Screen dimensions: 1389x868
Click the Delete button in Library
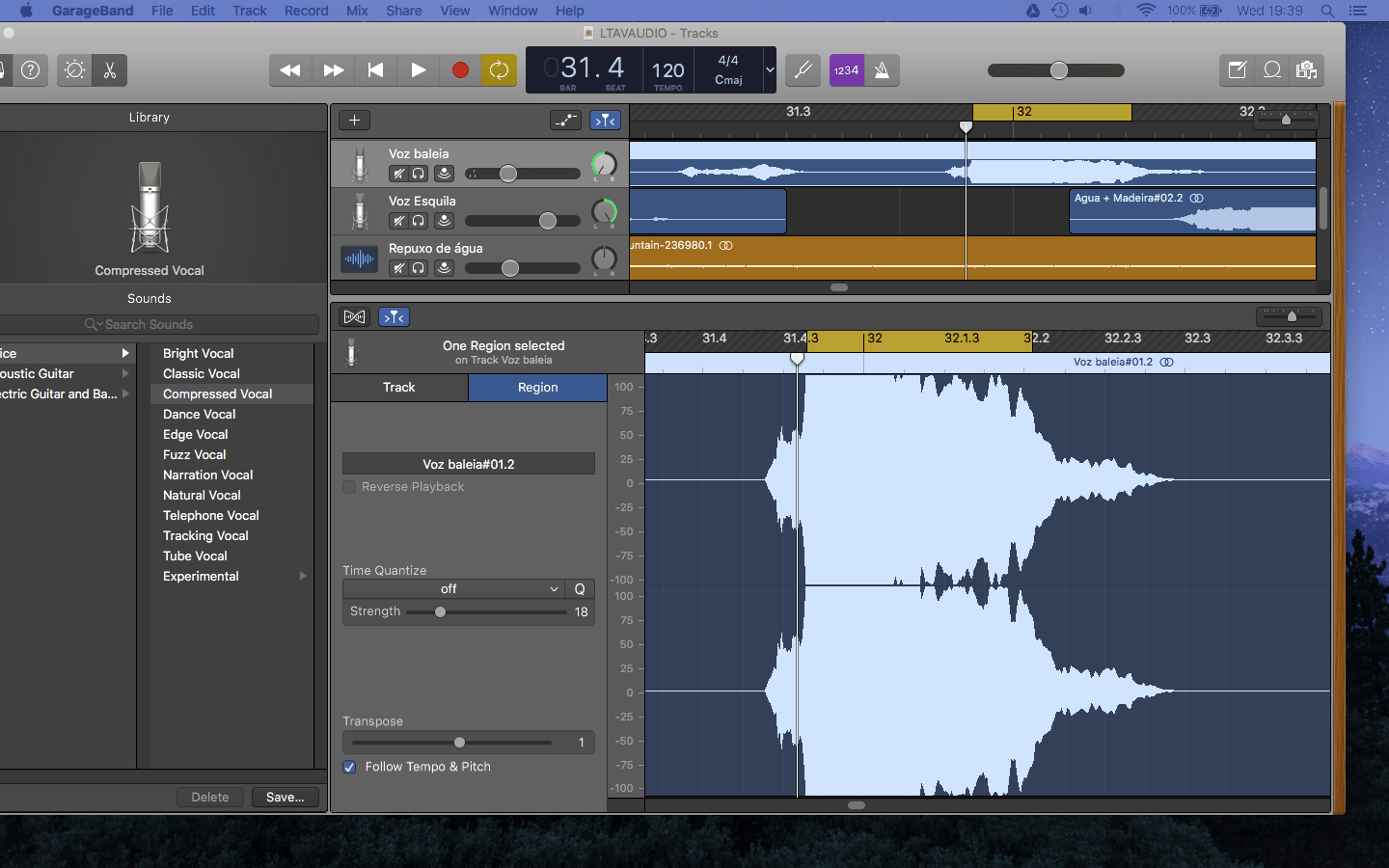pos(210,798)
